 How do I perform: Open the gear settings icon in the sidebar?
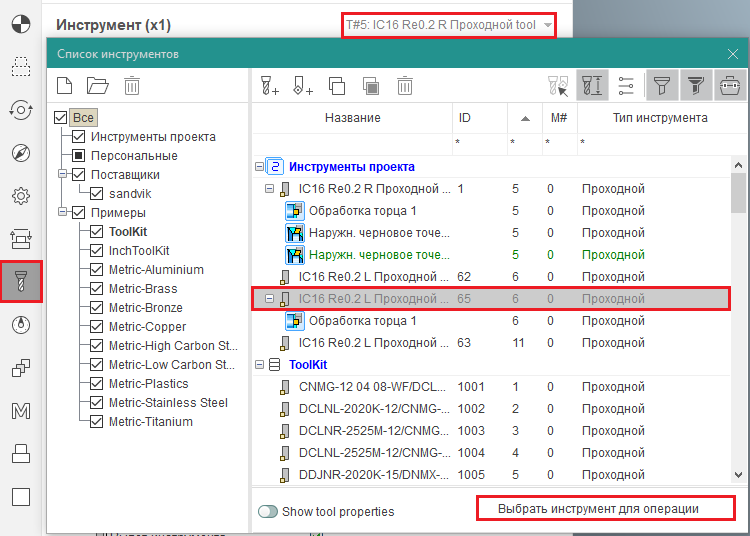(21, 195)
